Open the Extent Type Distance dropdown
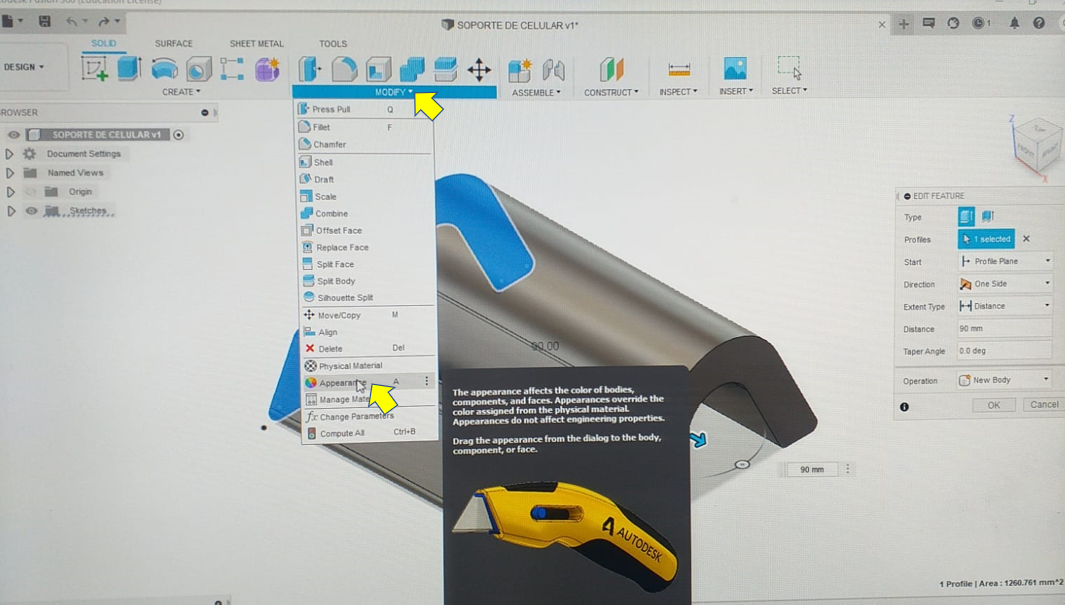Image resolution: width=1065 pixels, height=605 pixels. click(x=1005, y=306)
